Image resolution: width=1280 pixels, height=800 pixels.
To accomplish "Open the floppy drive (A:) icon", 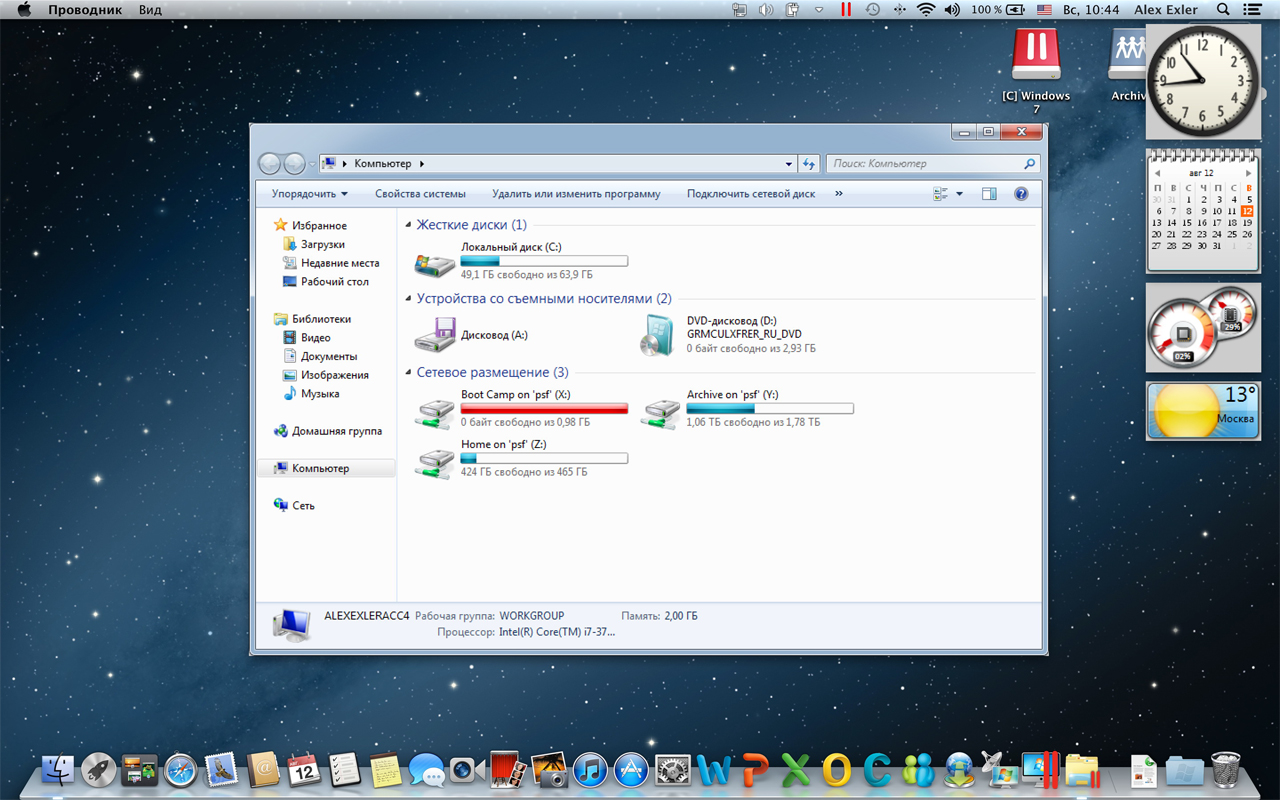I will pyautogui.click(x=435, y=336).
